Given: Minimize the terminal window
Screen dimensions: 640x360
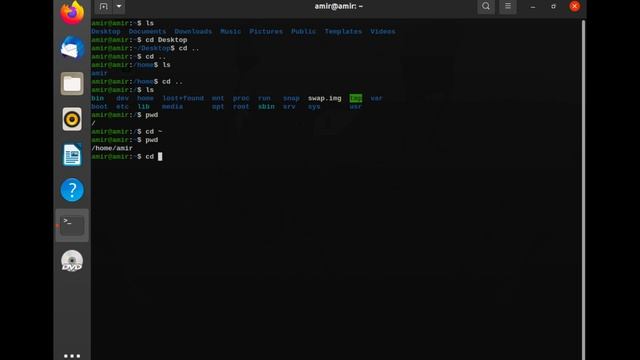Looking at the screenshot, I should (533, 7).
